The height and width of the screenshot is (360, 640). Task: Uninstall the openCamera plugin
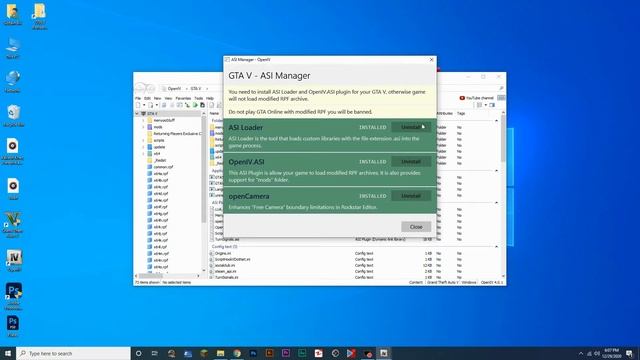tap(411, 196)
